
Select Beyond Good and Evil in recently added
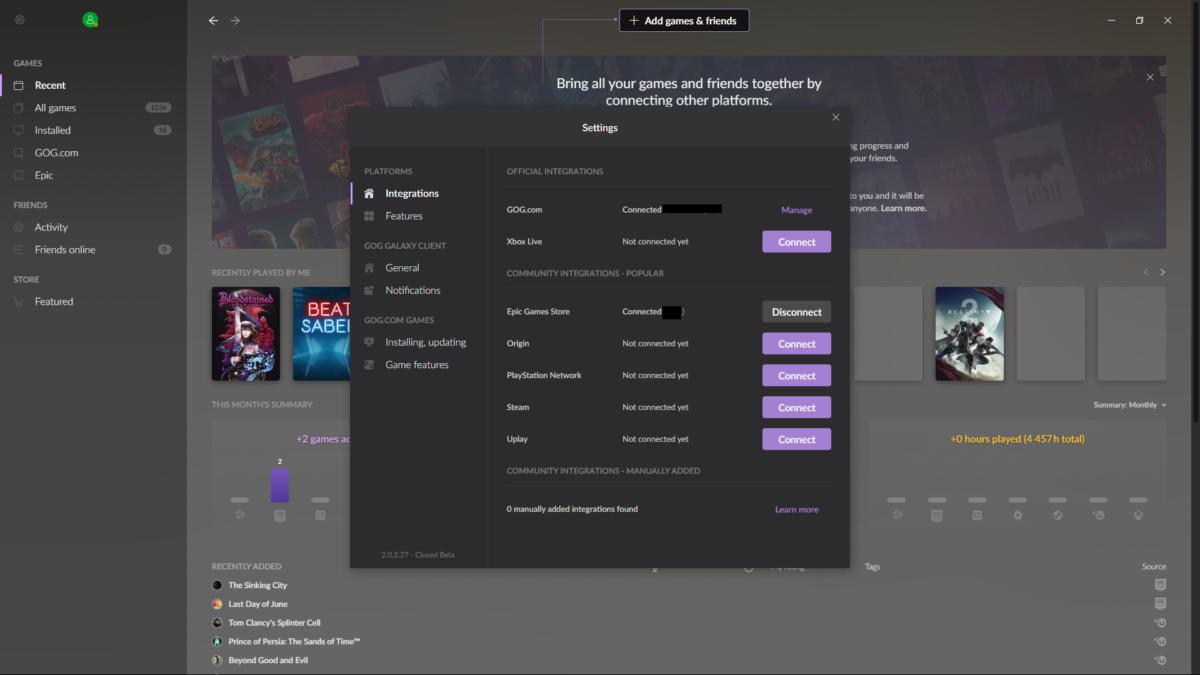pos(268,660)
